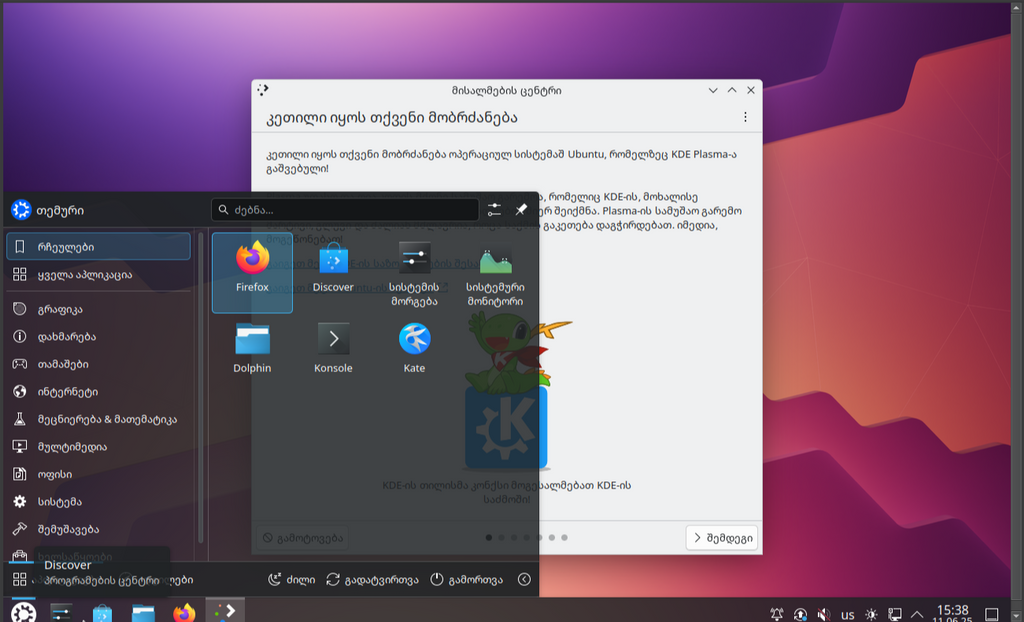Launch Dolphin file manager from favorites
The image size is (1024, 622).
[252, 348]
